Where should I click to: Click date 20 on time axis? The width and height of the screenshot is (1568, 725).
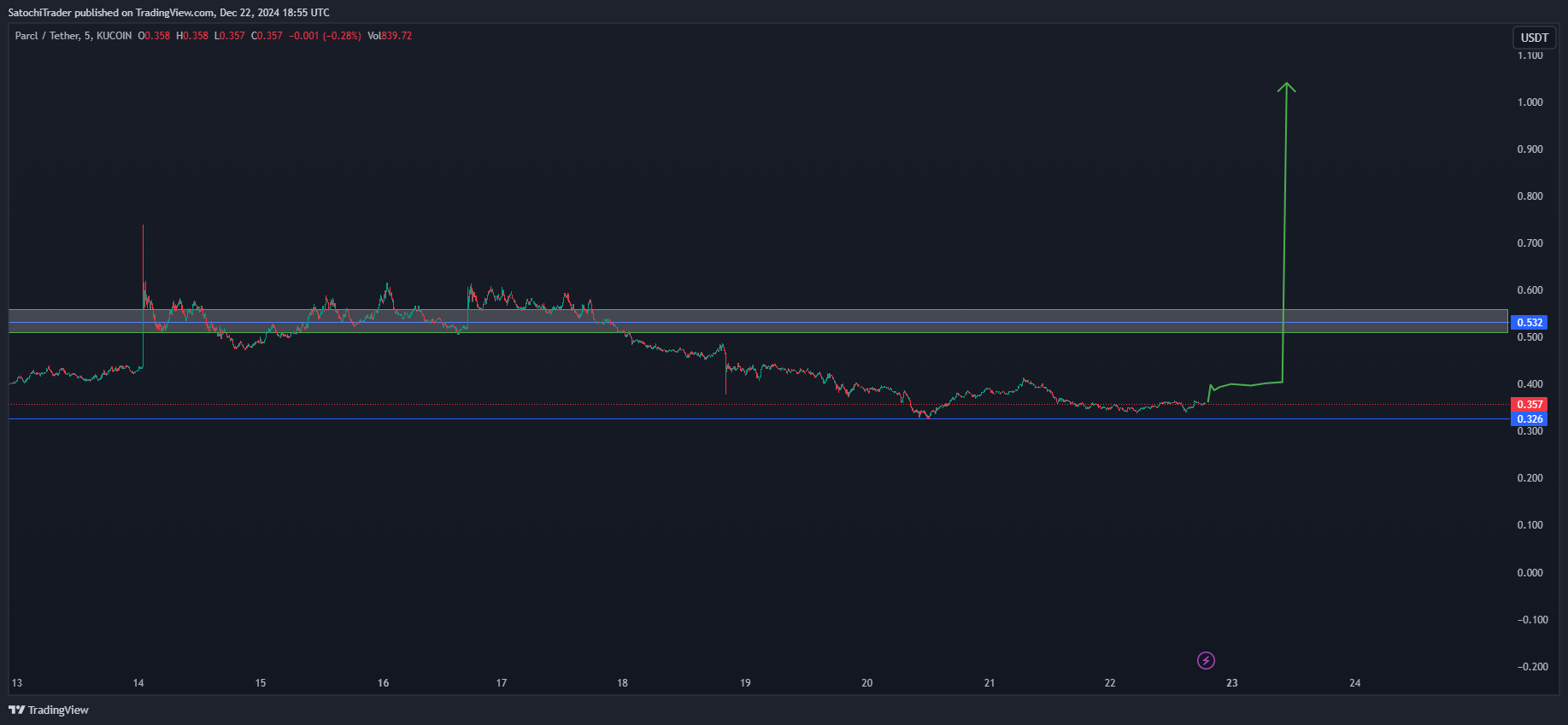(x=867, y=683)
